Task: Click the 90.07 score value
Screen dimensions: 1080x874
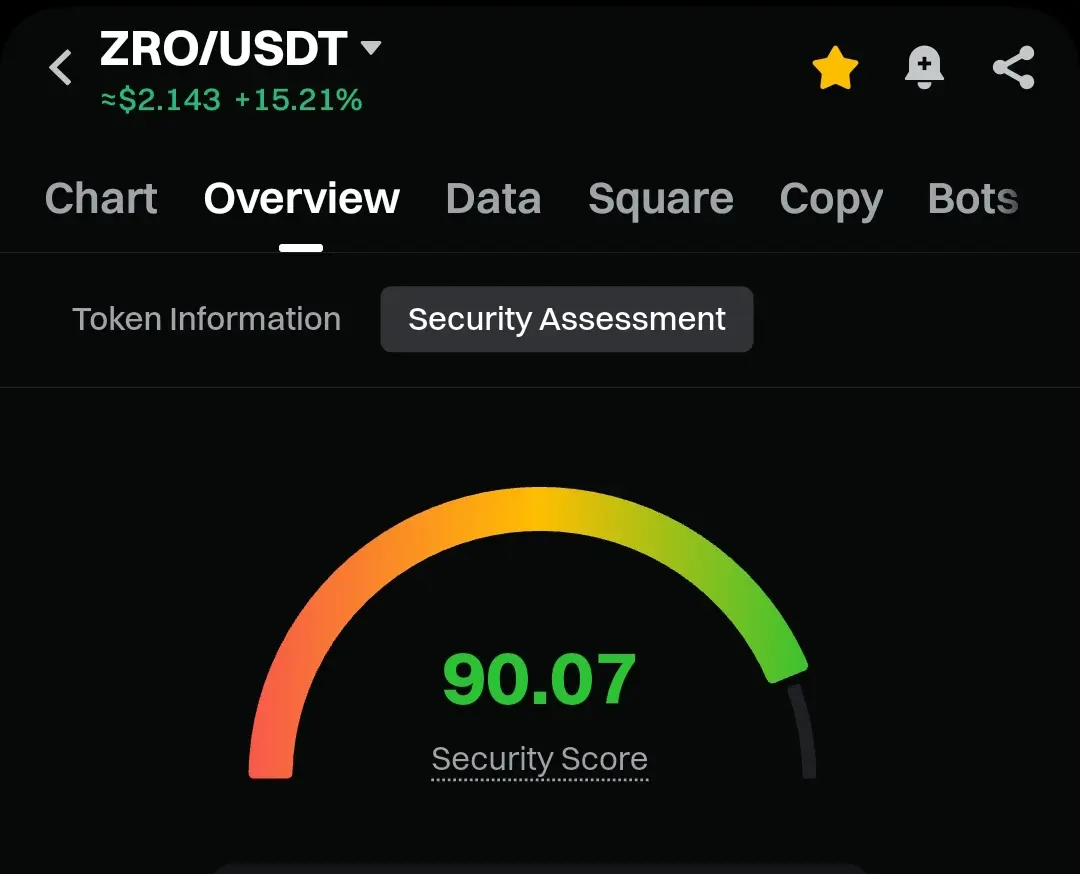Action: (x=539, y=680)
